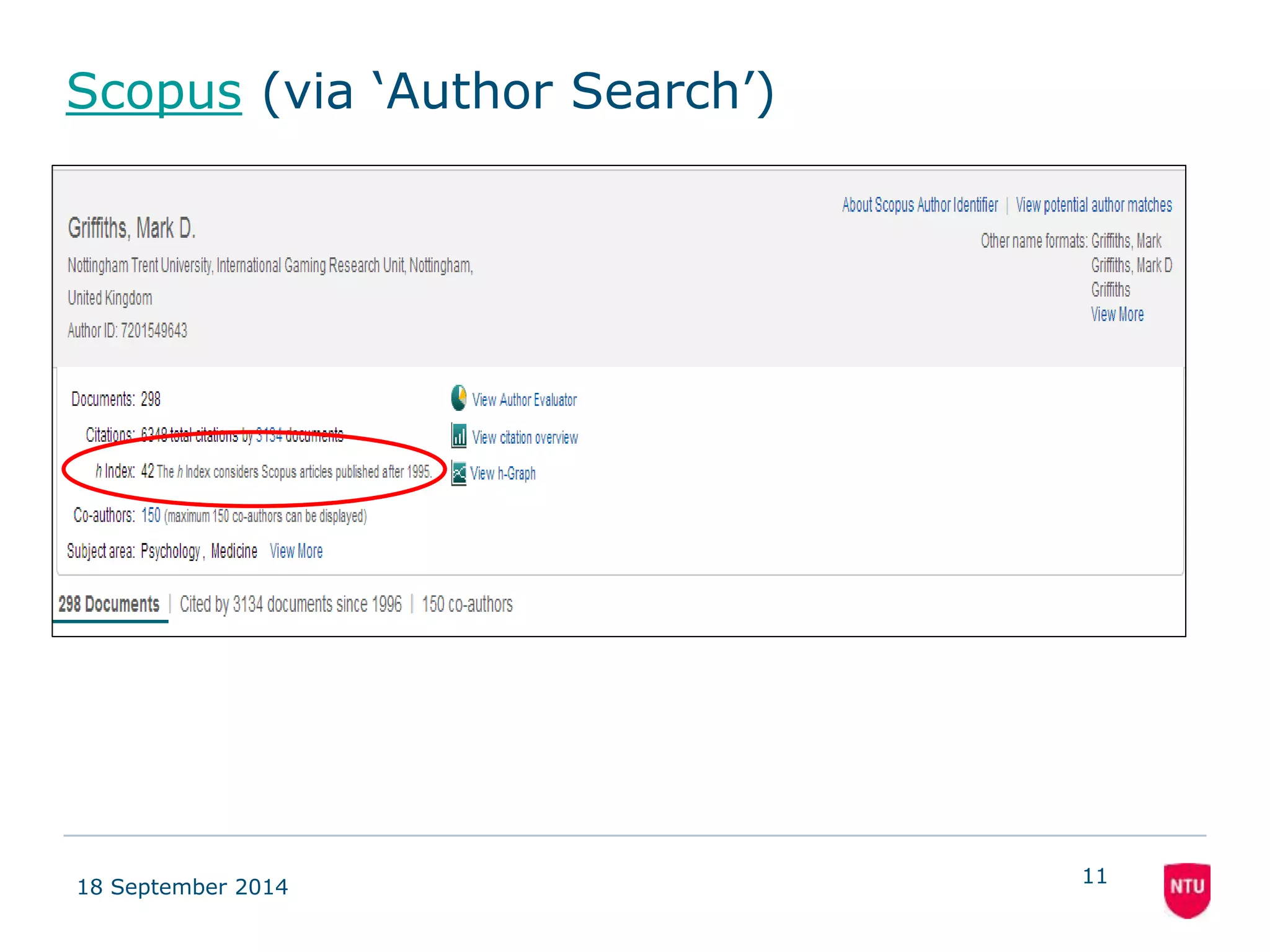Screen dimensions: 1270x952
Task: Open View h-Graph link
Action: [503, 474]
